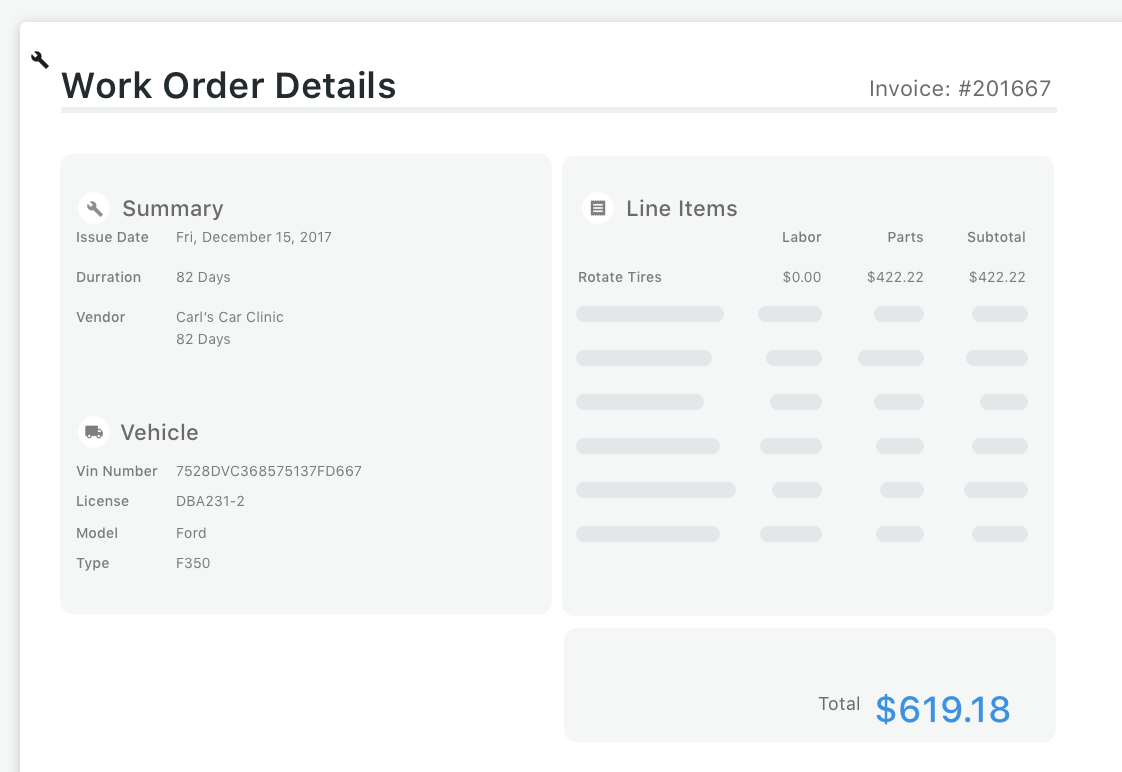Click the Line Items section title
1122x772 pixels.
coord(682,208)
